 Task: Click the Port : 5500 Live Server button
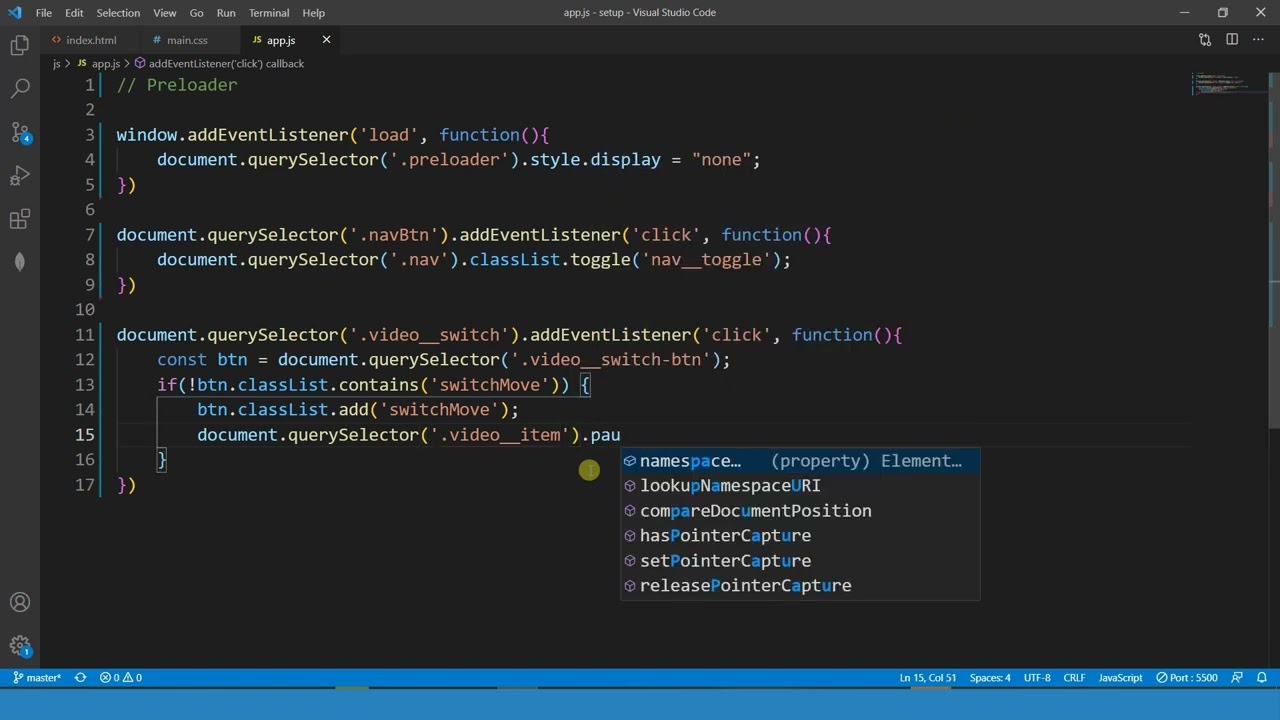click(1187, 678)
